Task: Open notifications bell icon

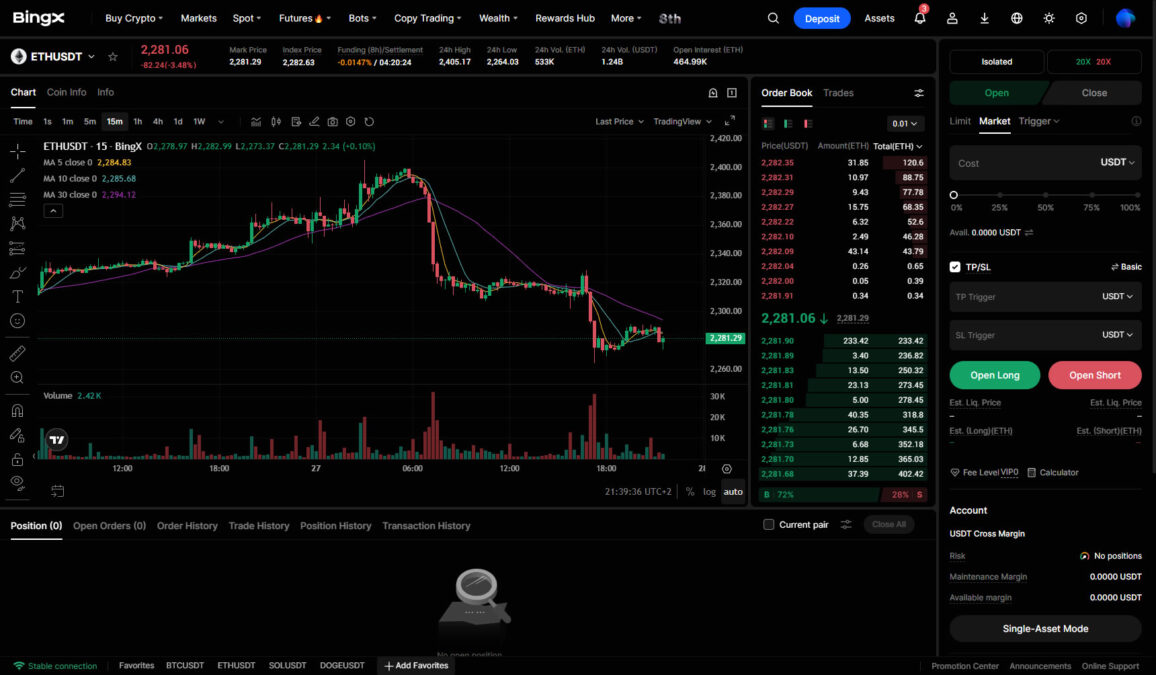Action: click(919, 18)
